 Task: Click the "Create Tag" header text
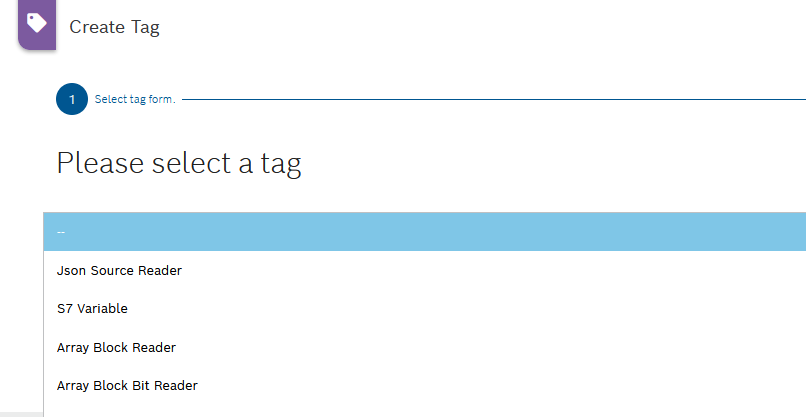point(114,27)
